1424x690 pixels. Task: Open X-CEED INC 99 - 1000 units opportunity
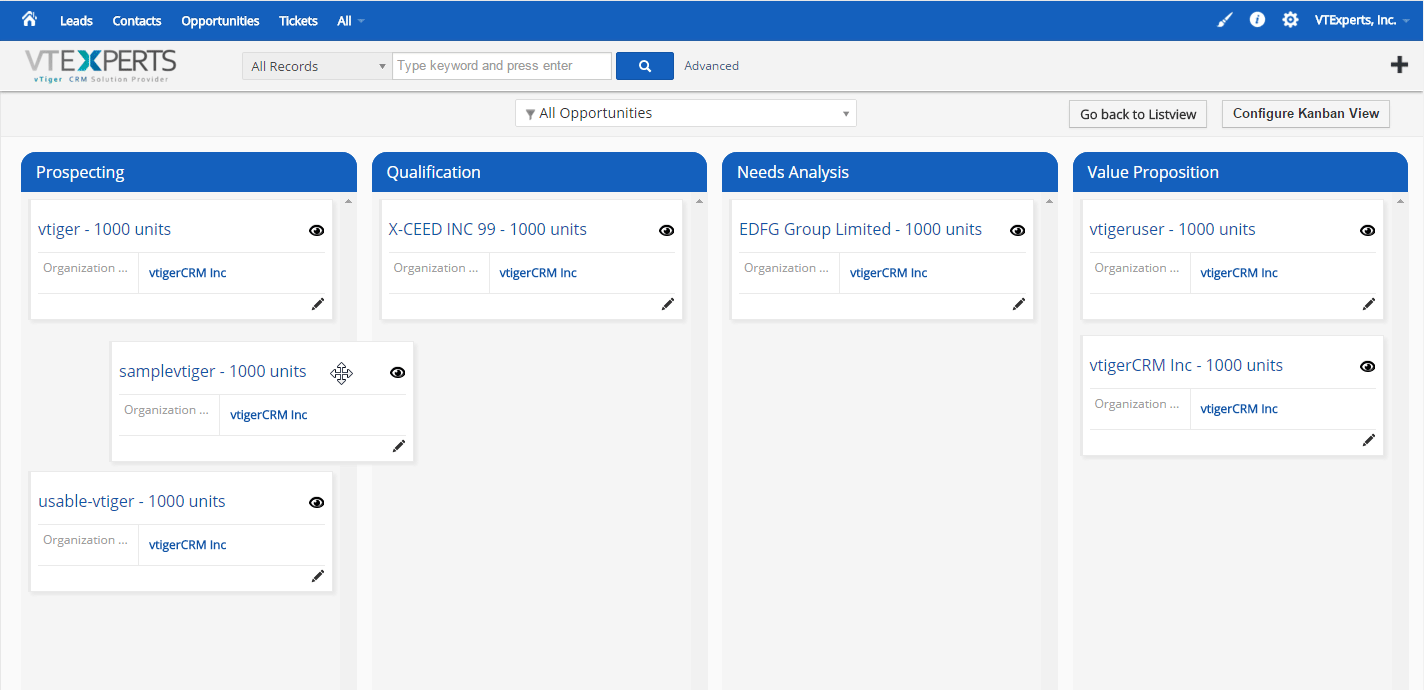488,229
